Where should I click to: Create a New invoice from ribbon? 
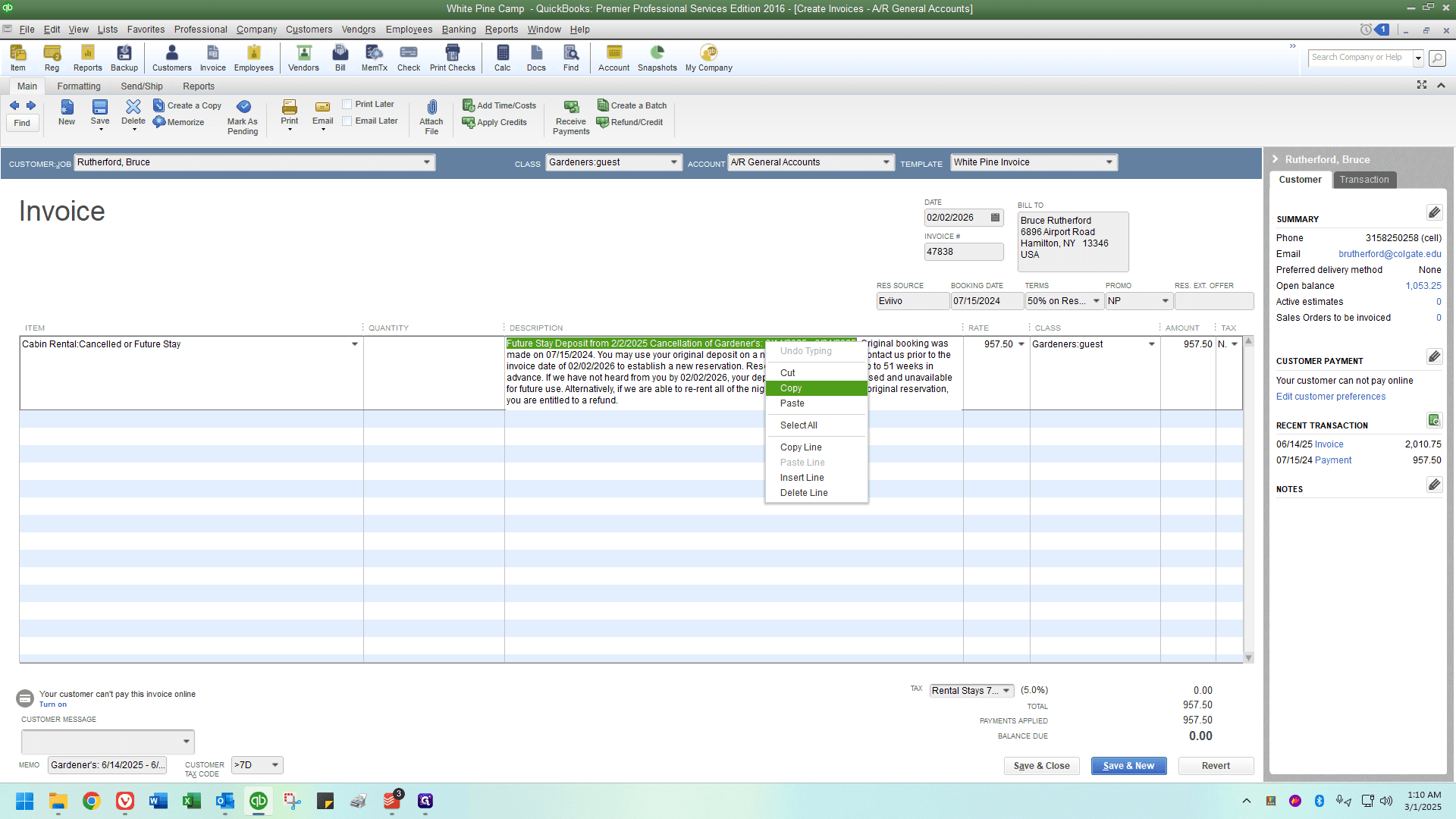67,112
